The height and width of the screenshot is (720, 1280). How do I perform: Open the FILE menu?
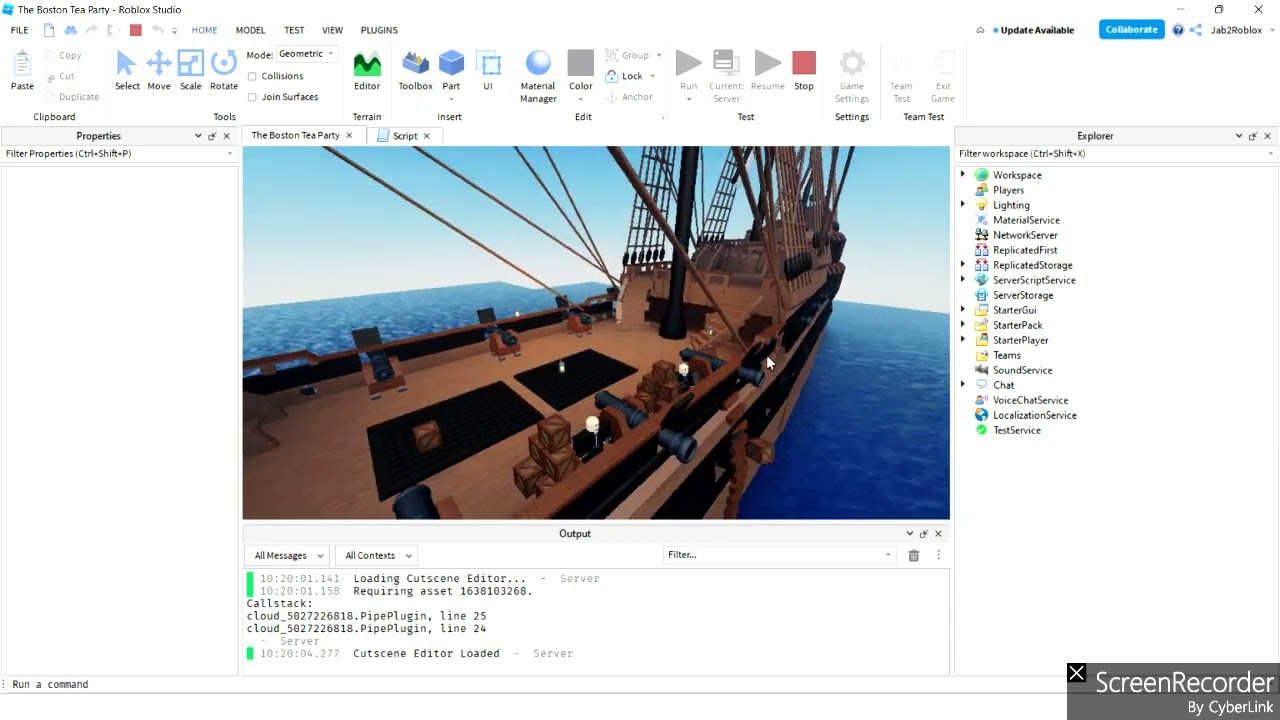[x=19, y=30]
